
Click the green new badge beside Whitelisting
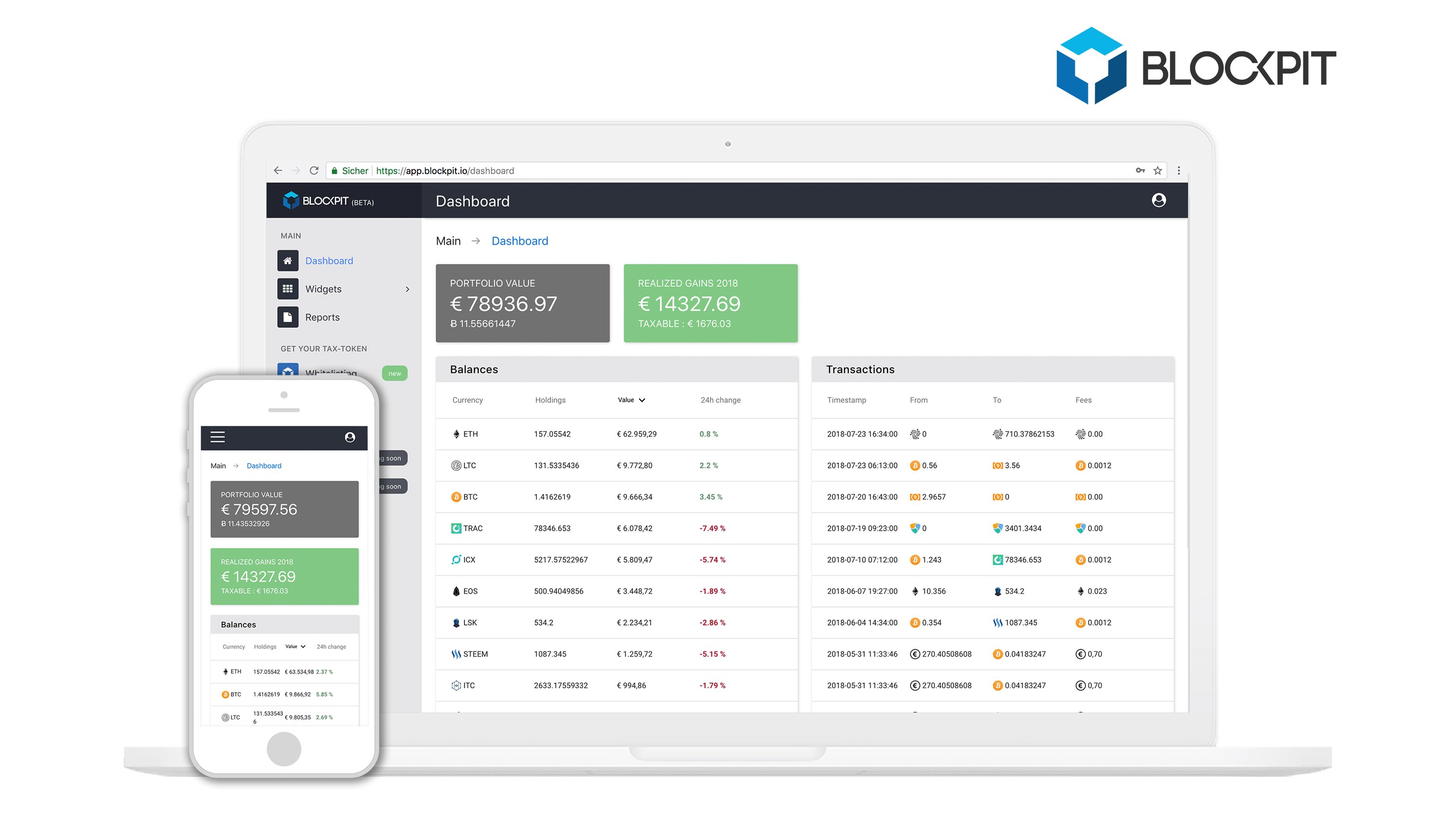tap(394, 373)
